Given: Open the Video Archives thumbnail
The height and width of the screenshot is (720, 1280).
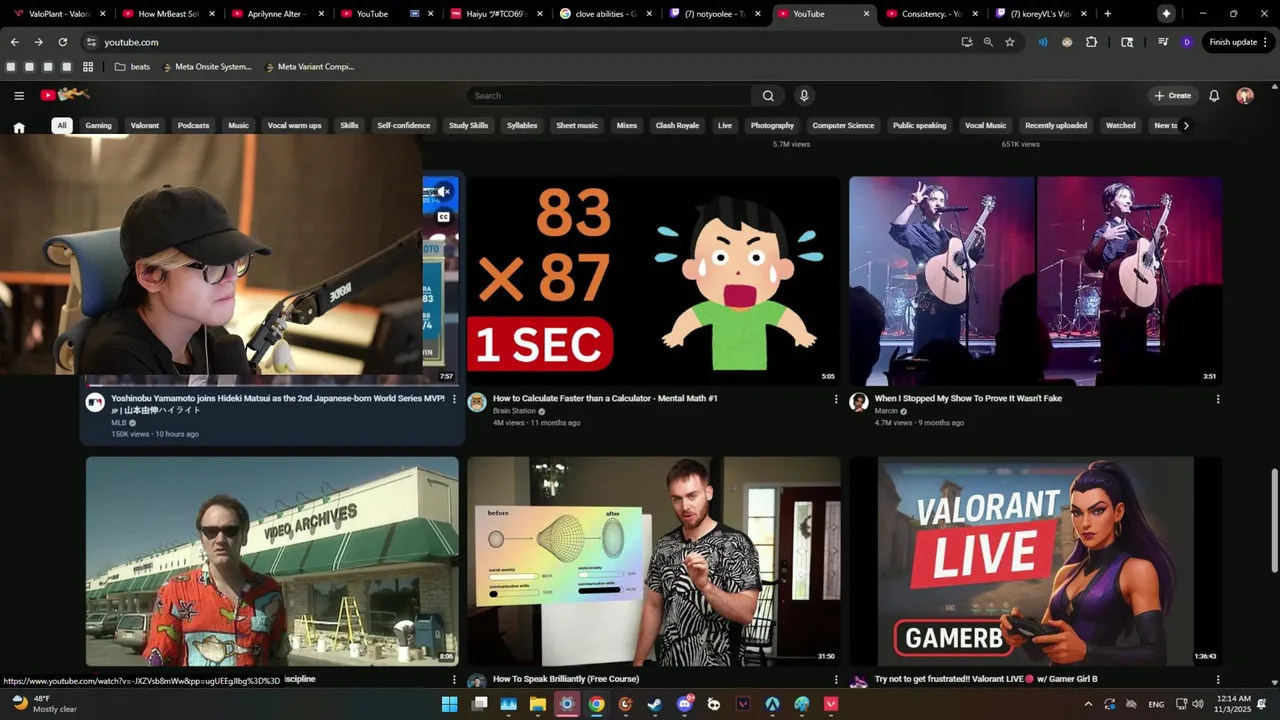Looking at the screenshot, I should pyautogui.click(x=272, y=562).
